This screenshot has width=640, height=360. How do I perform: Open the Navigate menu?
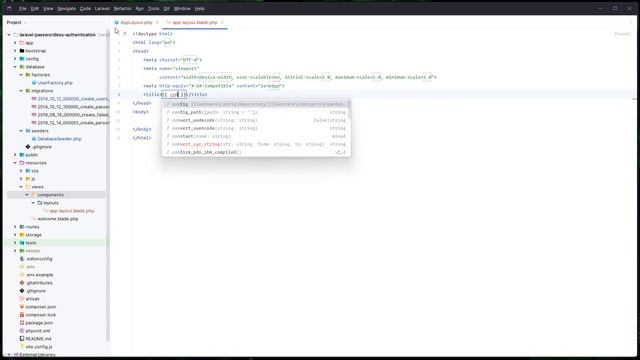(66, 9)
